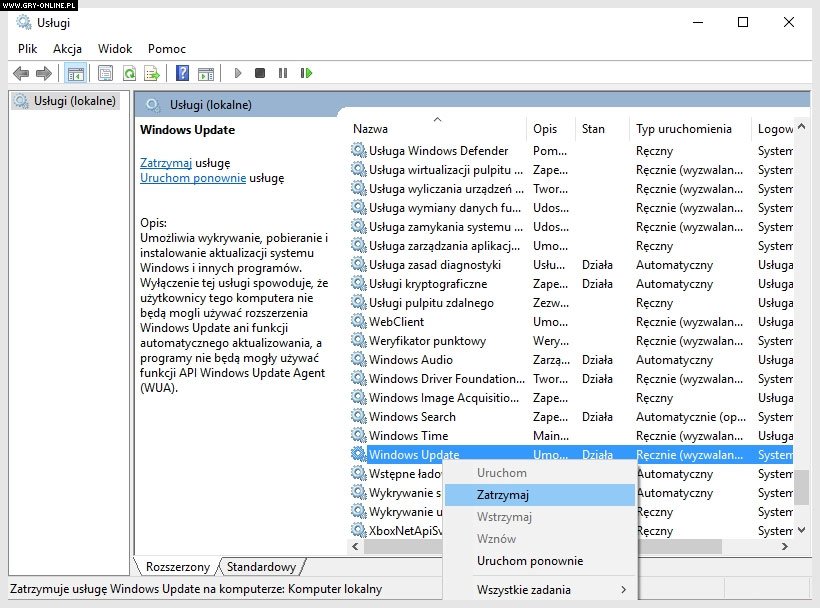Click the Stop service square icon
820x608 pixels.
pos(260,73)
